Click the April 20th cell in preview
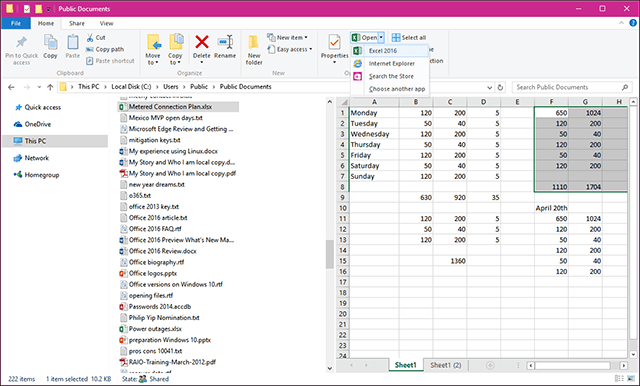 551,208
